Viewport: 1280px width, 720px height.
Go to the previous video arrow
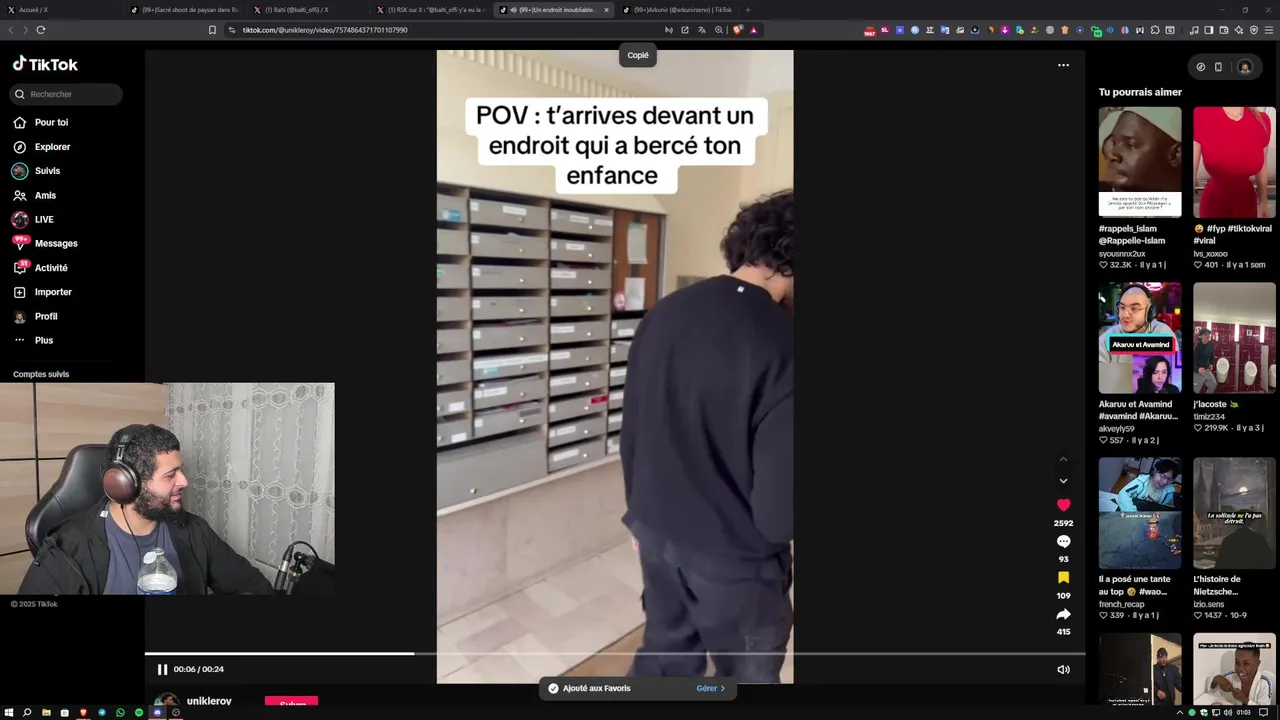pos(1063,459)
